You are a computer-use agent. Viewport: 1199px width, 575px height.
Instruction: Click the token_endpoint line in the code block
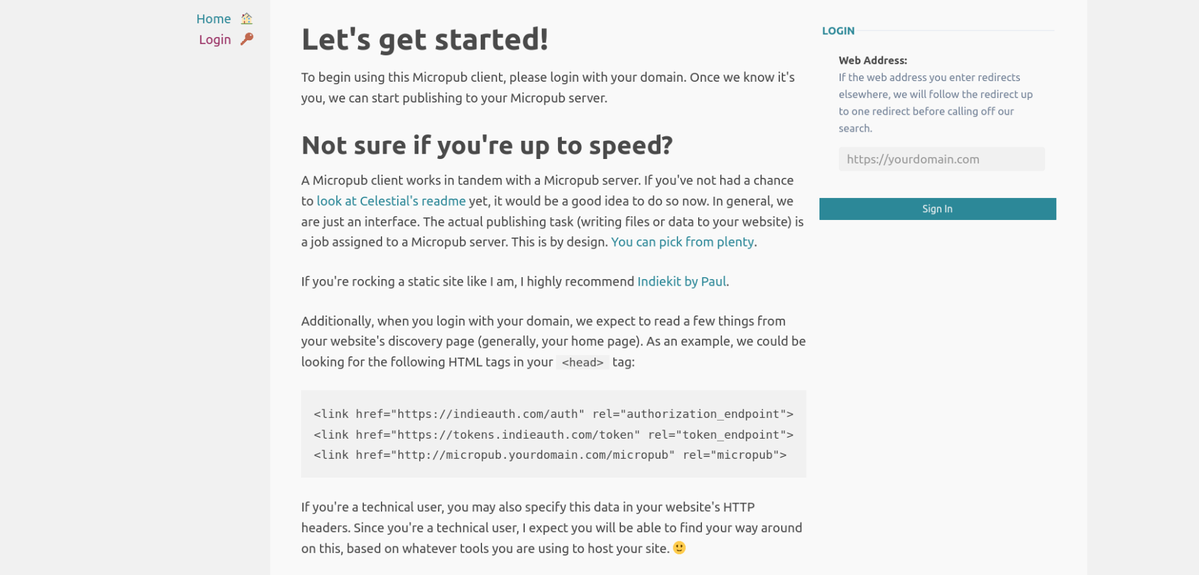[x=554, y=434]
